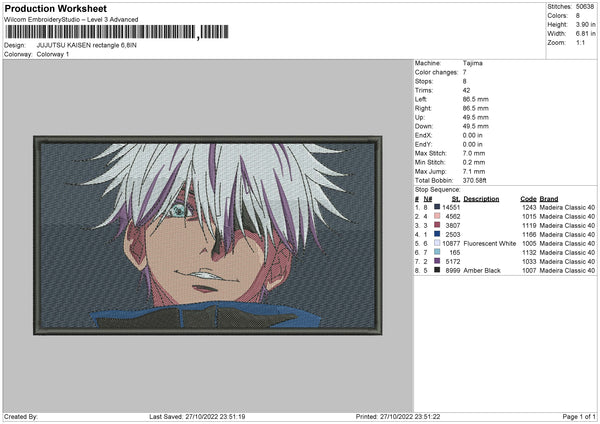Click the EndX value 0.00 in

(x=473, y=135)
